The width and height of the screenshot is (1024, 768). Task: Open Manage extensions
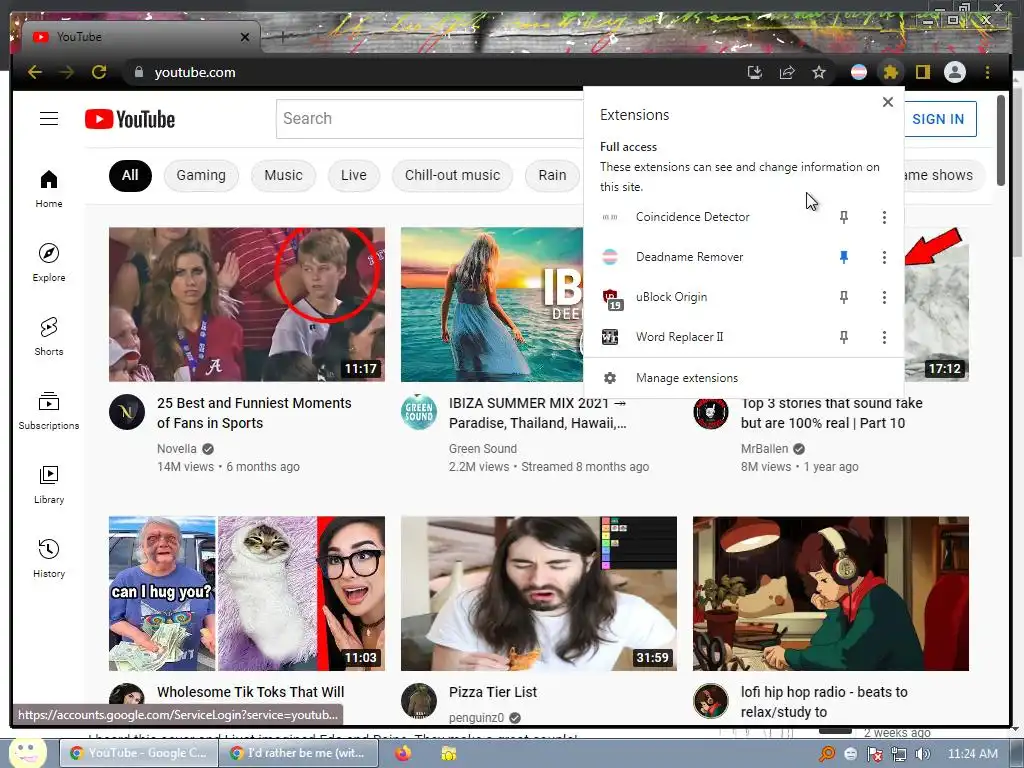(743, 378)
